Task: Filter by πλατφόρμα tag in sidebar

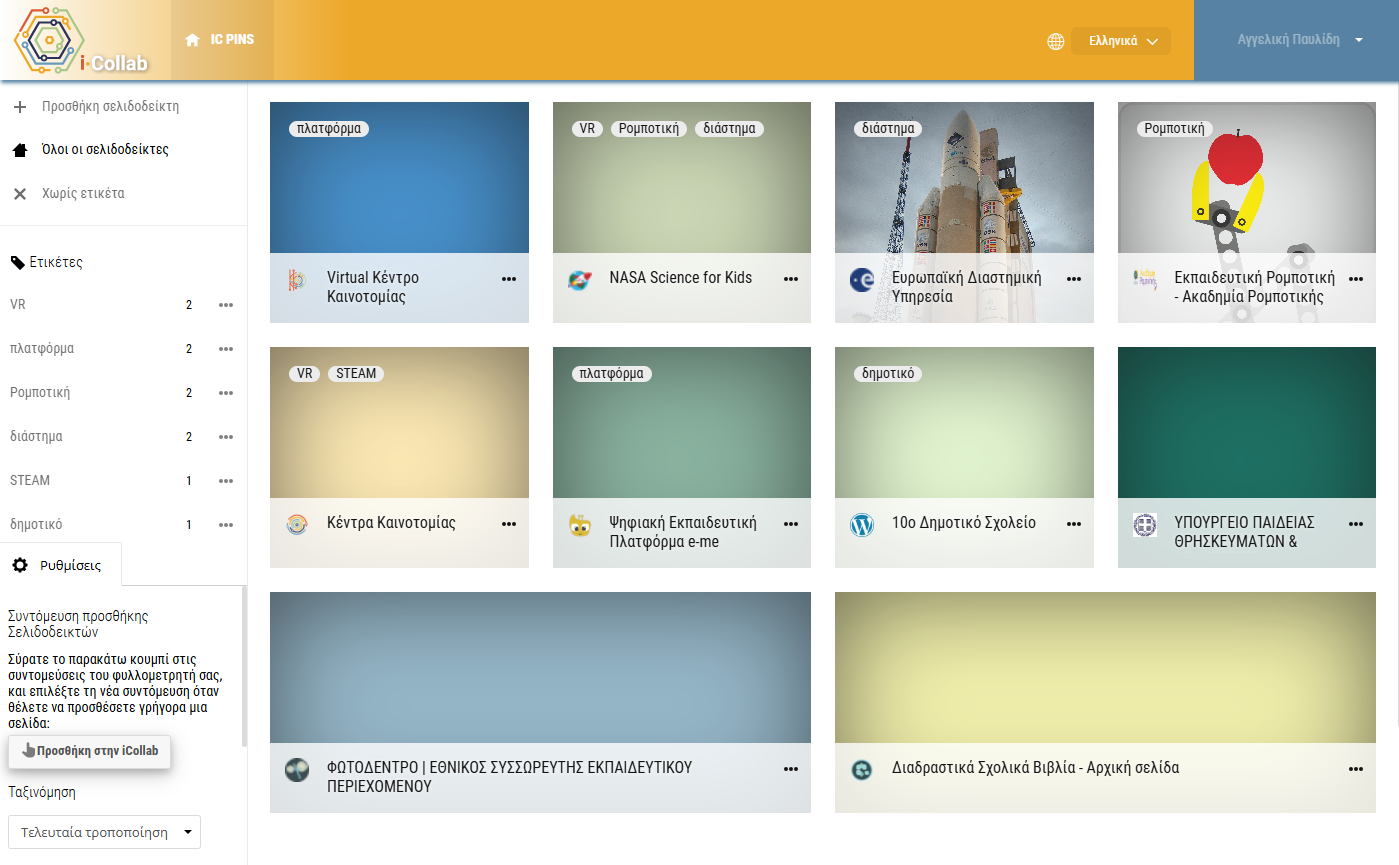Action: pyautogui.click(x=42, y=349)
